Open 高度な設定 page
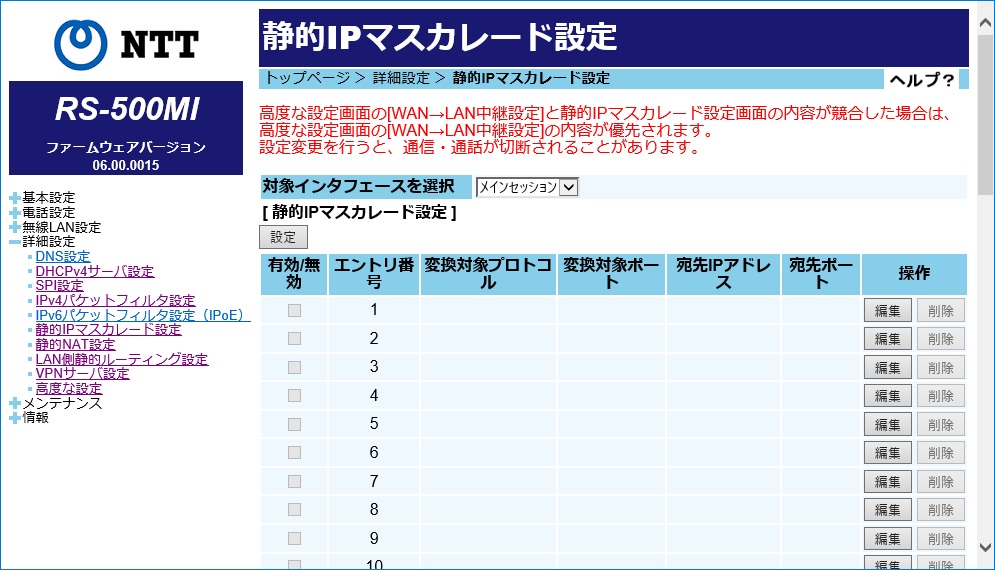This screenshot has width=995, height=570. pos(69,388)
